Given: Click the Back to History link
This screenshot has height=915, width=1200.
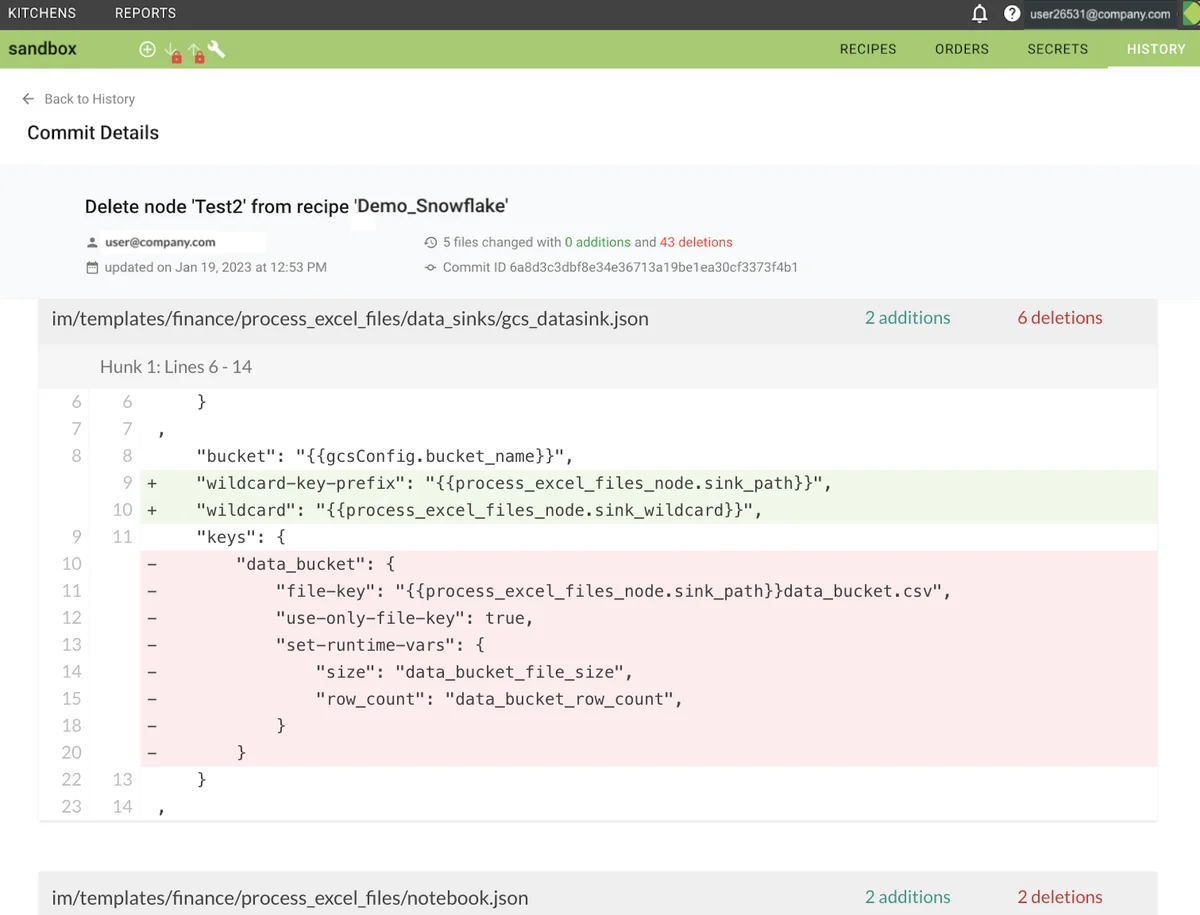Looking at the screenshot, I should click(88, 98).
